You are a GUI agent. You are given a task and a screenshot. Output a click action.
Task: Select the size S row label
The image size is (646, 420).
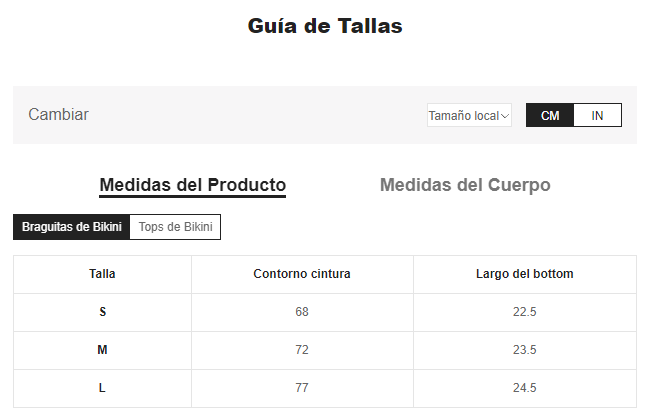coord(102,312)
